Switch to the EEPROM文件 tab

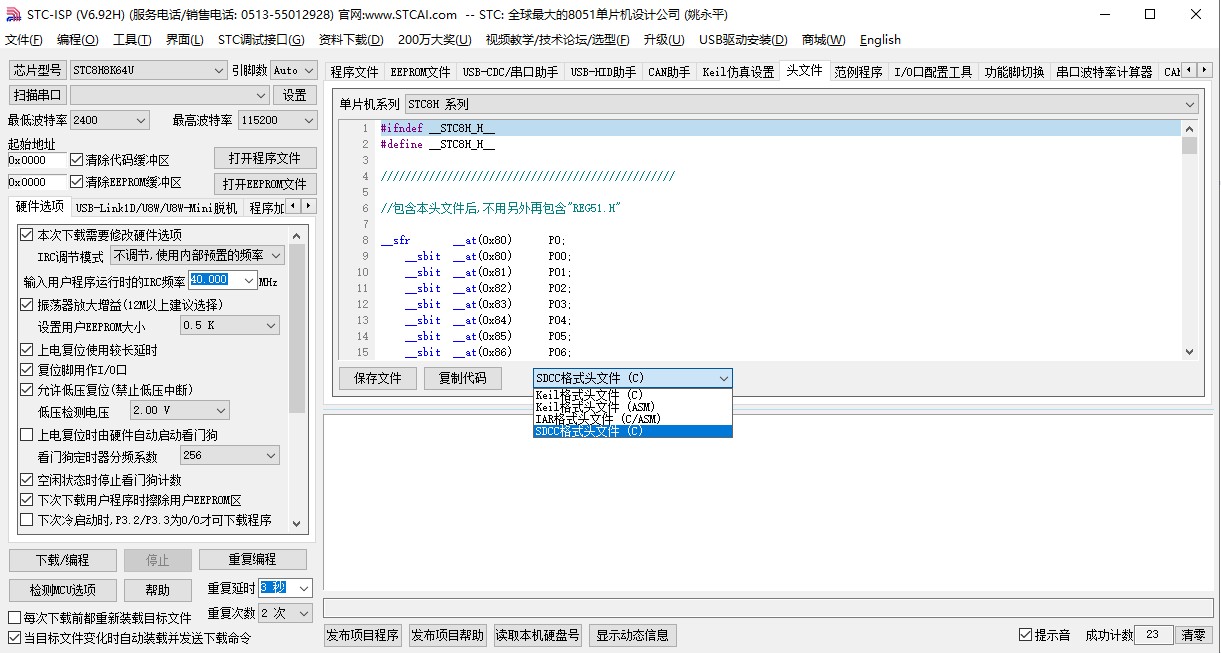pyautogui.click(x=420, y=72)
